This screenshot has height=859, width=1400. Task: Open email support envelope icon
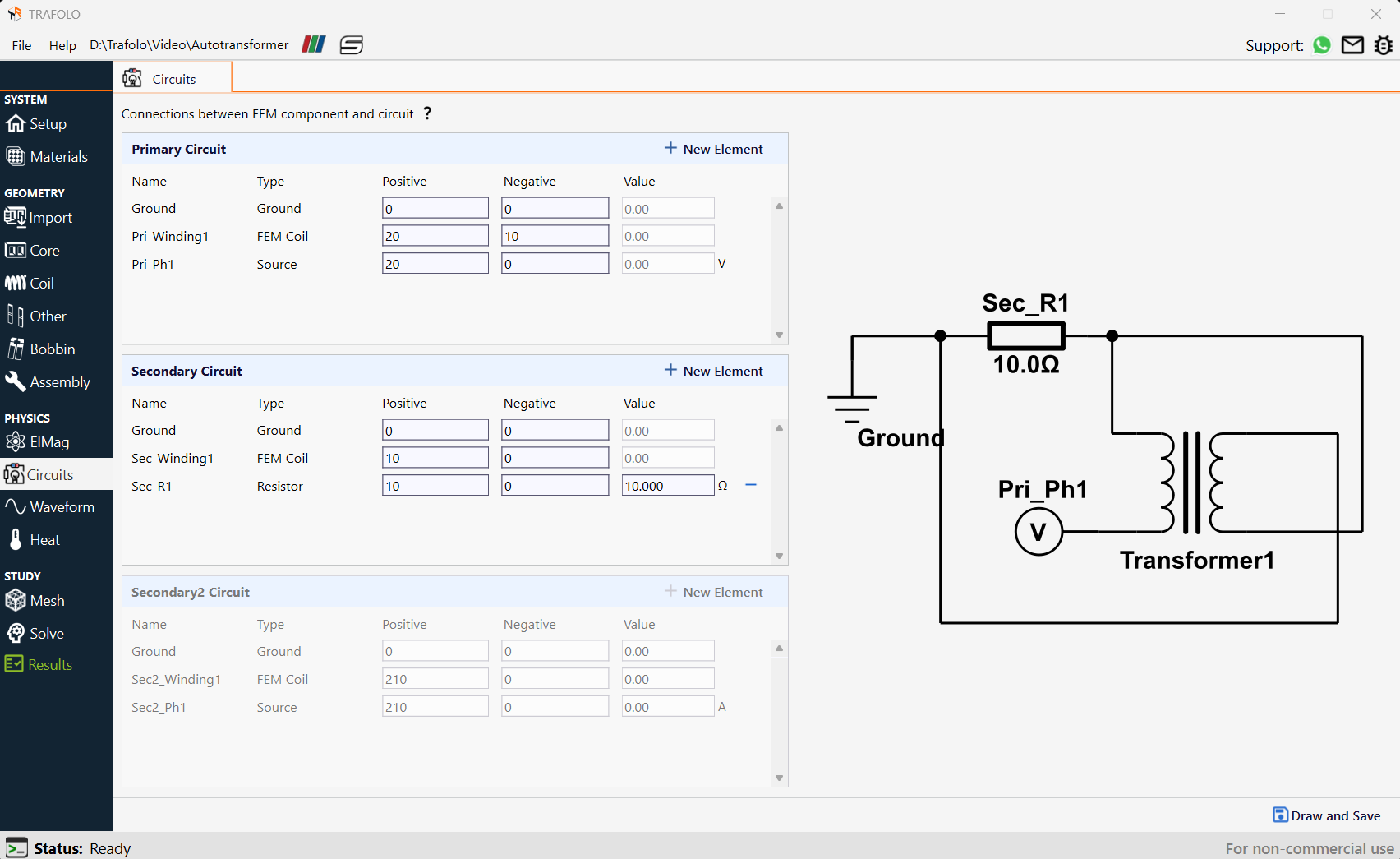[1352, 45]
